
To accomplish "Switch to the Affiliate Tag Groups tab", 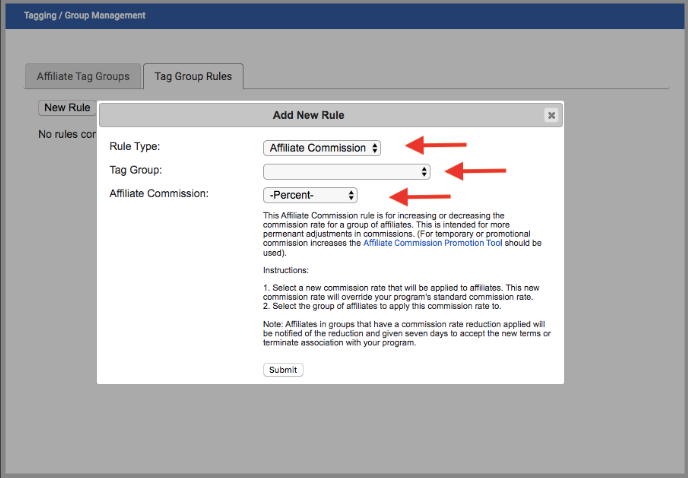I will click(x=83, y=76).
